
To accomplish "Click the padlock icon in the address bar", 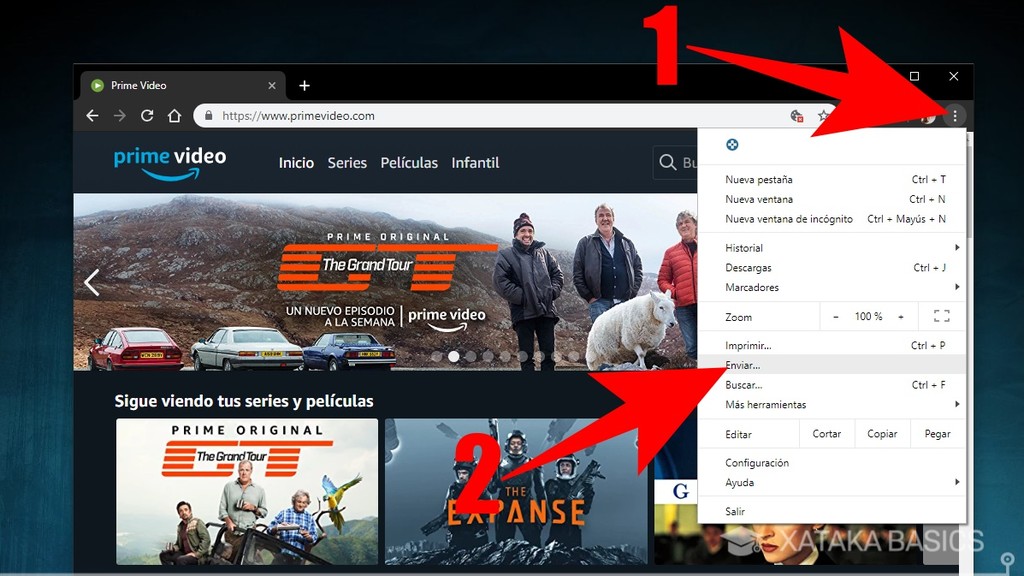I will click(x=207, y=115).
